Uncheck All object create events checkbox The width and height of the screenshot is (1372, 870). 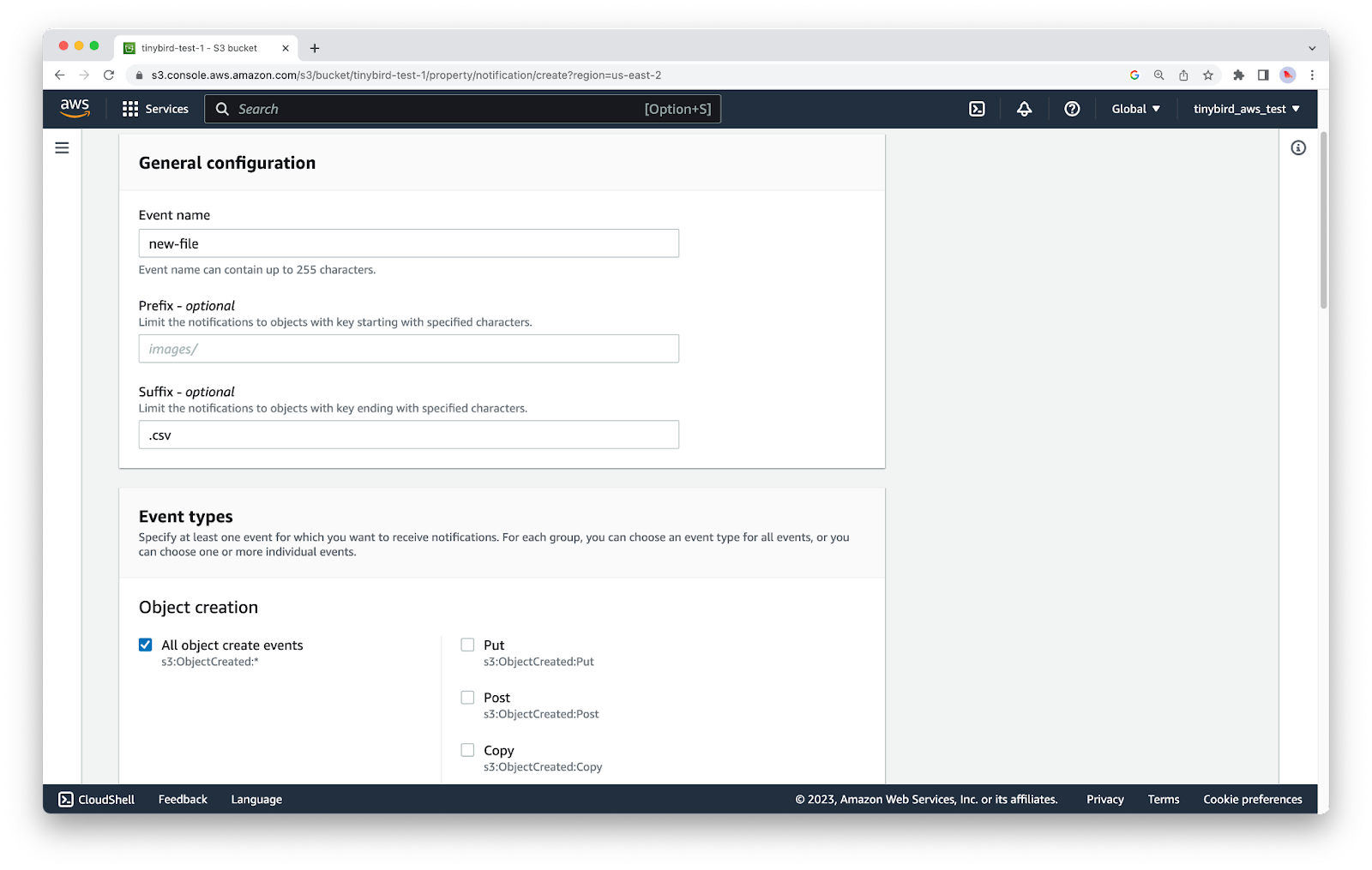point(146,645)
